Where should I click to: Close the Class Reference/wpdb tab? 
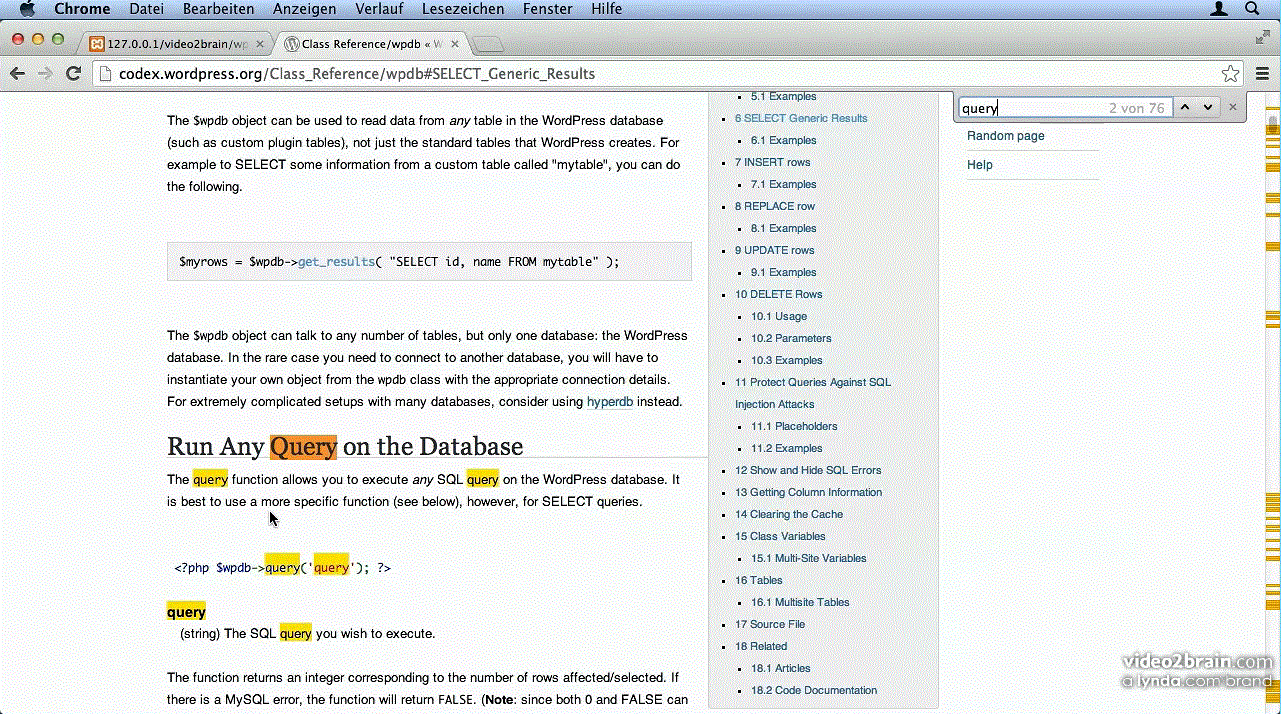pos(453,44)
